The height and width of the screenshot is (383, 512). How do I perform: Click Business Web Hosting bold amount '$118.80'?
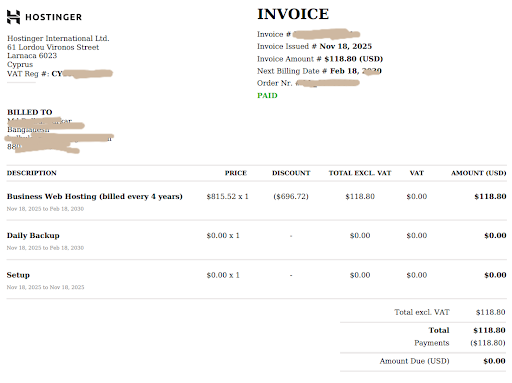point(490,196)
